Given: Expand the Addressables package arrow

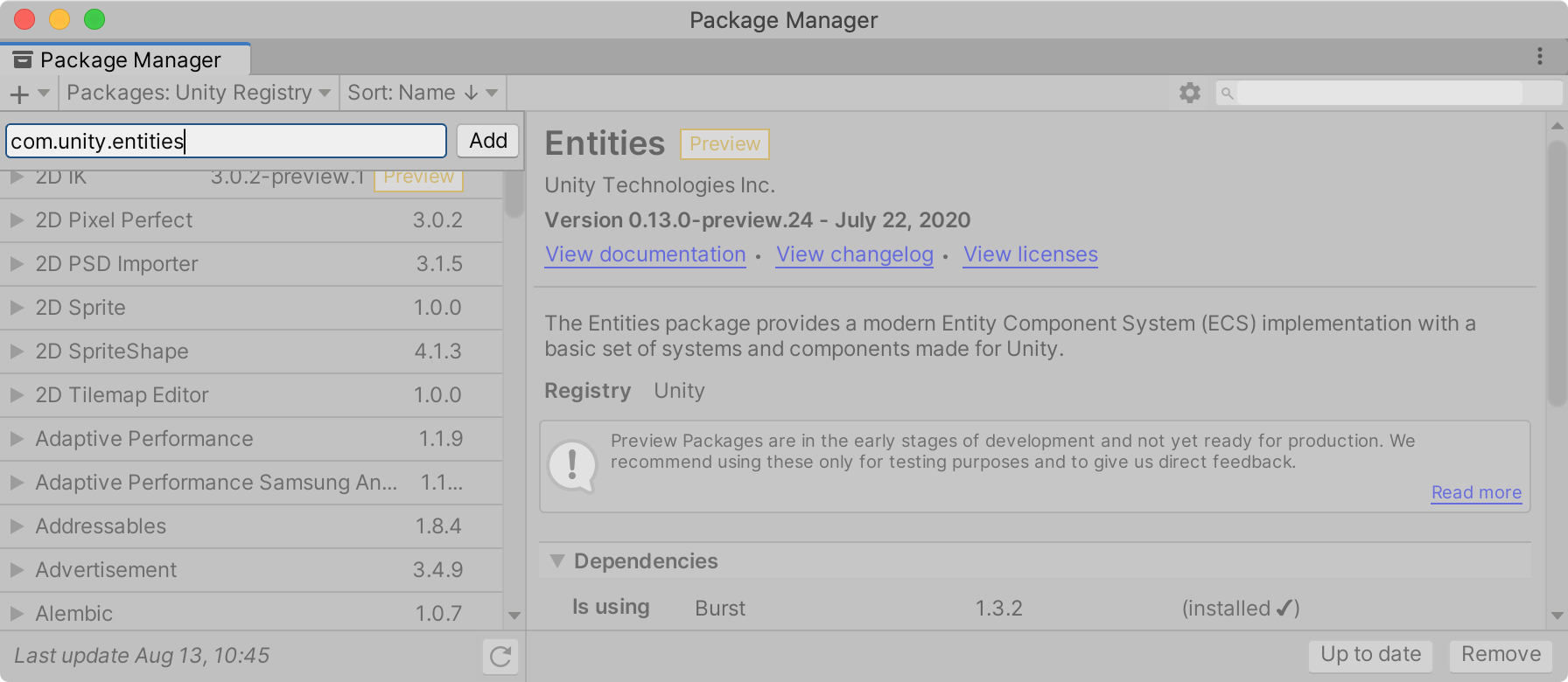Looking at the screenshot, I should pos(17,526).
